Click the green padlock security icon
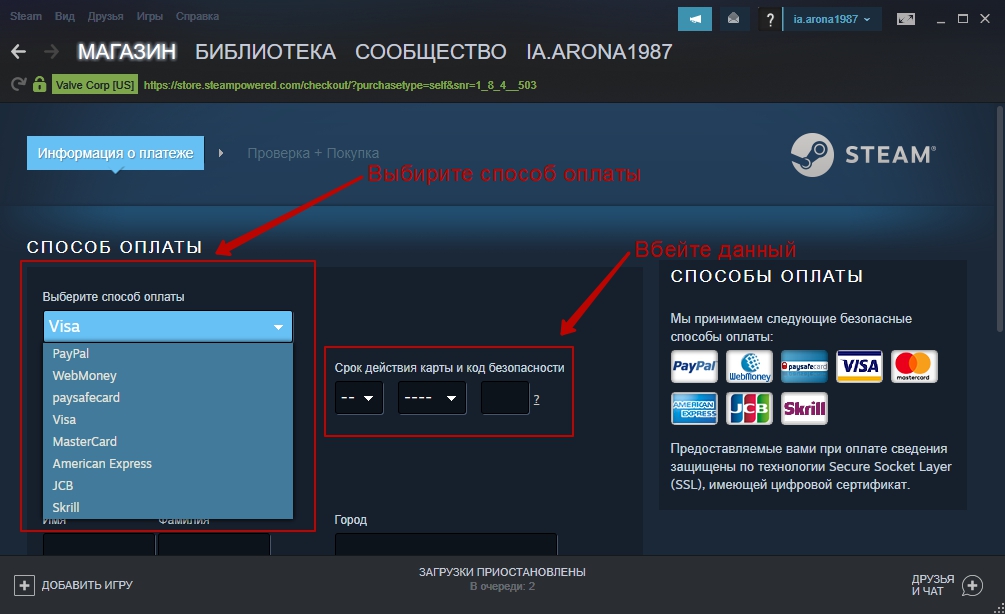Image resolution: width=1005 pixels, height=614 pixels. pos(40,85)
